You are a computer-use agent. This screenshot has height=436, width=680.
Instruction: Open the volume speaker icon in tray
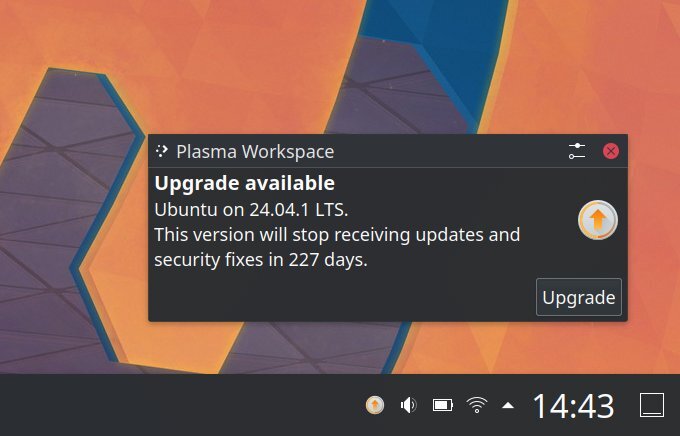tap(408, 405)
